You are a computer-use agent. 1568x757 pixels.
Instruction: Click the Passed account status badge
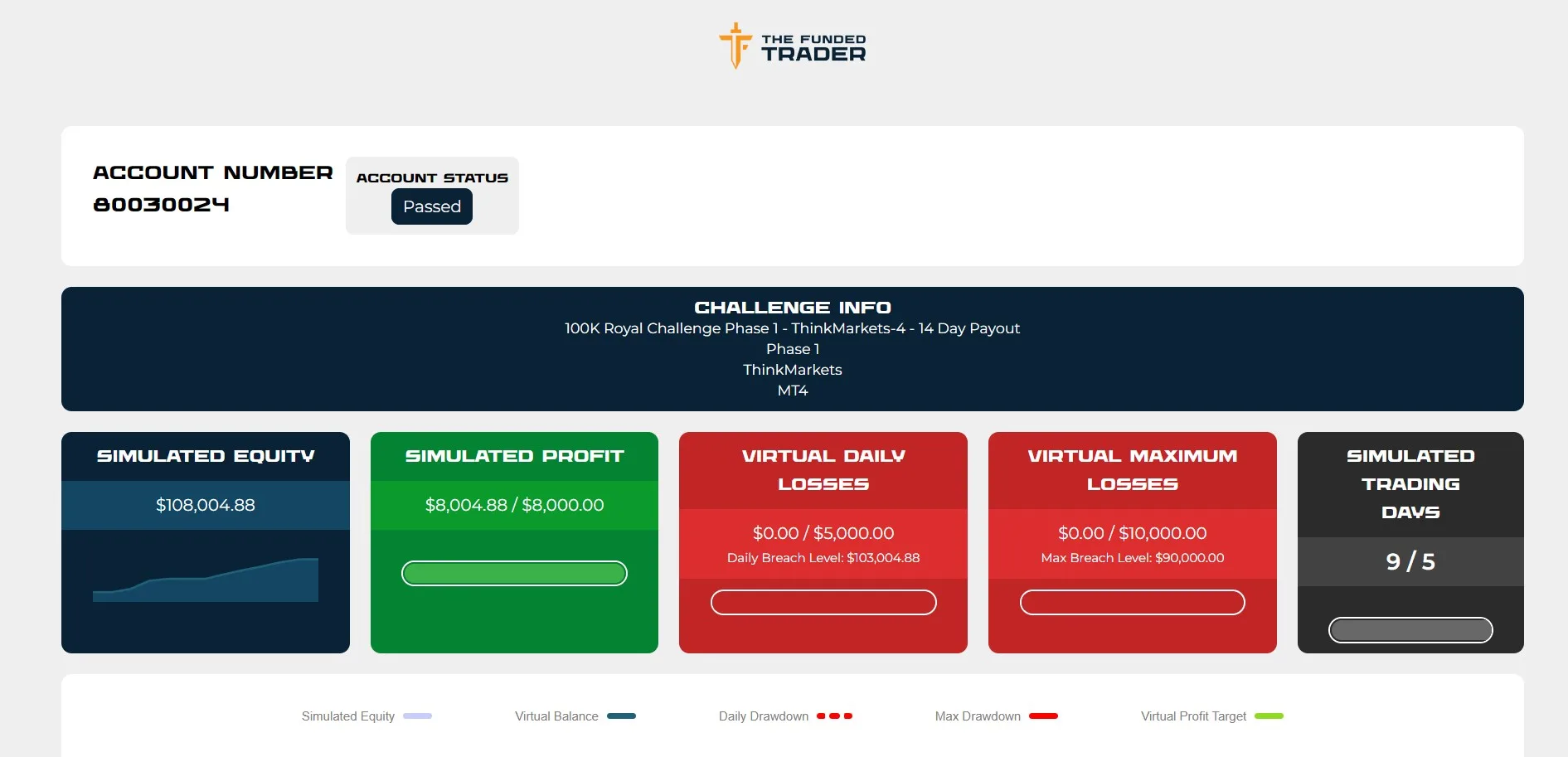[x=431, y=206]
